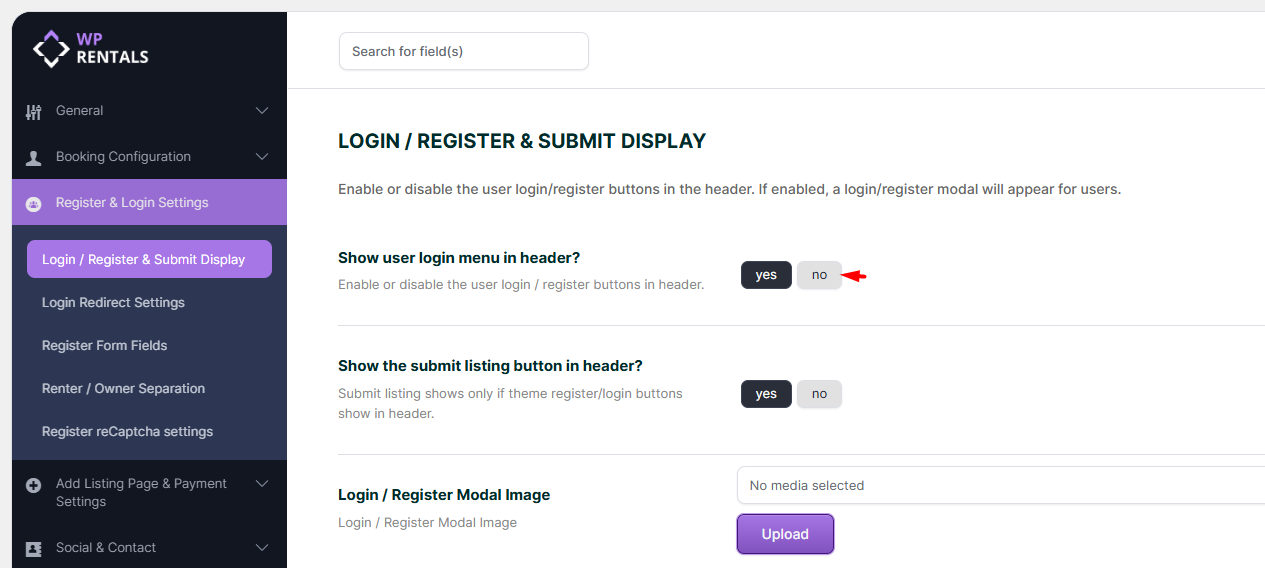Click the General sliders icon
Image resolution: width=1265 pixels, height=568 pixels.
point(34,112)
